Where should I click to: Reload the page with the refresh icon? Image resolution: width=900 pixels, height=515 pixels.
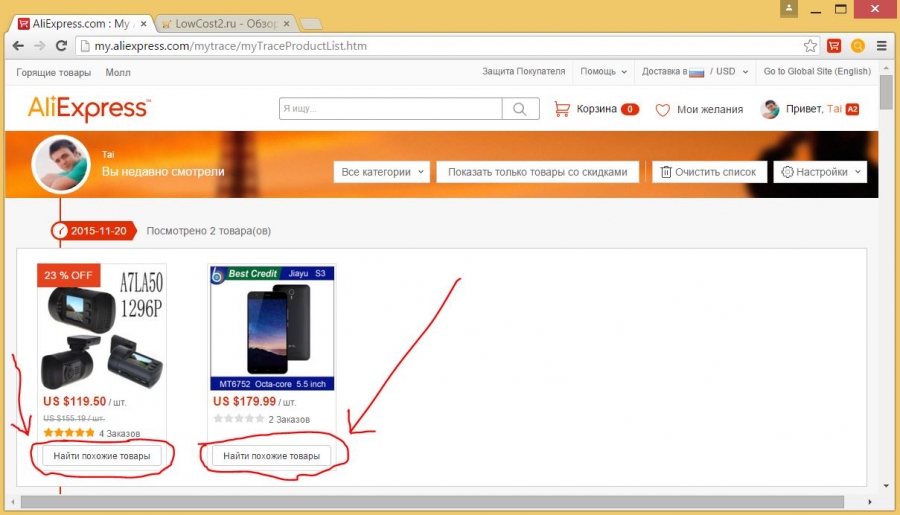(x=61, y=46)
